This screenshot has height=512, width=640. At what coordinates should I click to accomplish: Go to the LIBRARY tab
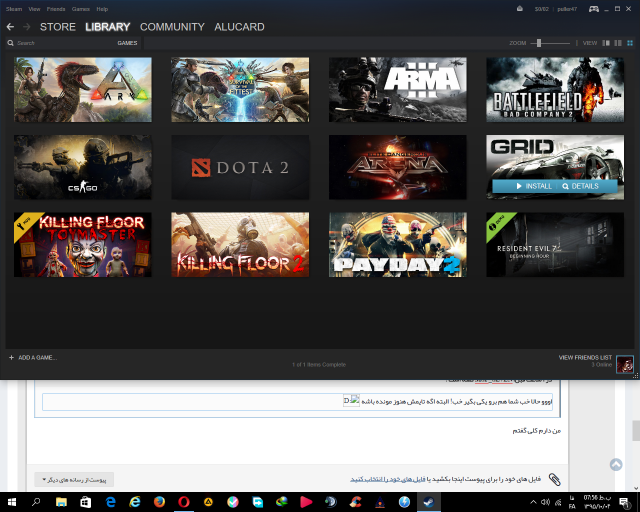coord(108,27)
